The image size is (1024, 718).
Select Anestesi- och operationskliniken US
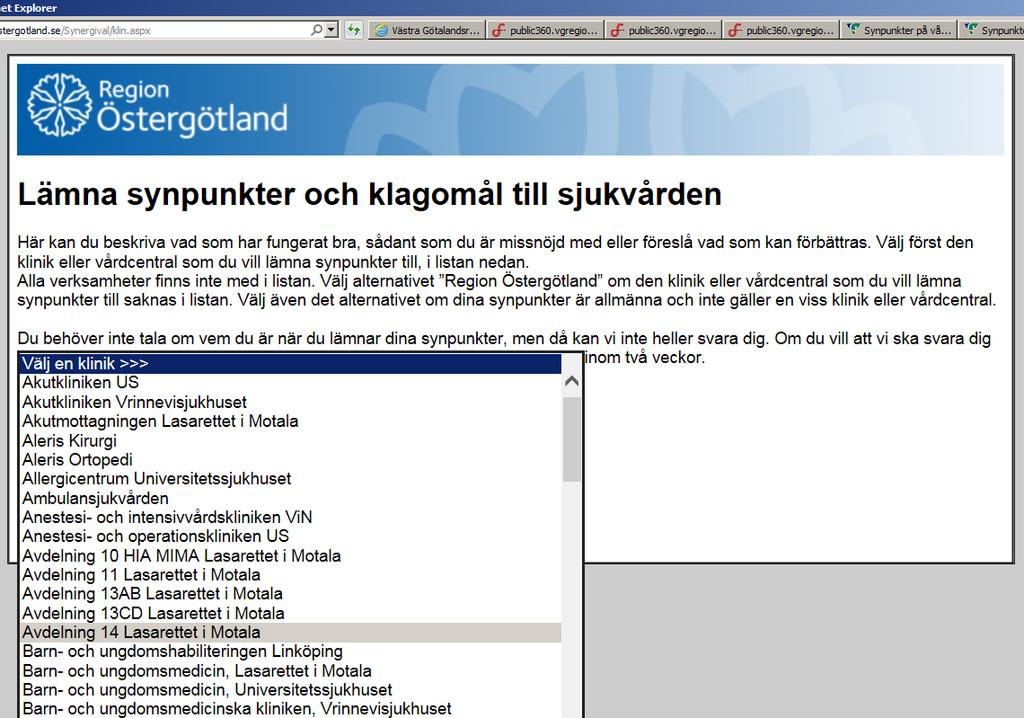291,536
